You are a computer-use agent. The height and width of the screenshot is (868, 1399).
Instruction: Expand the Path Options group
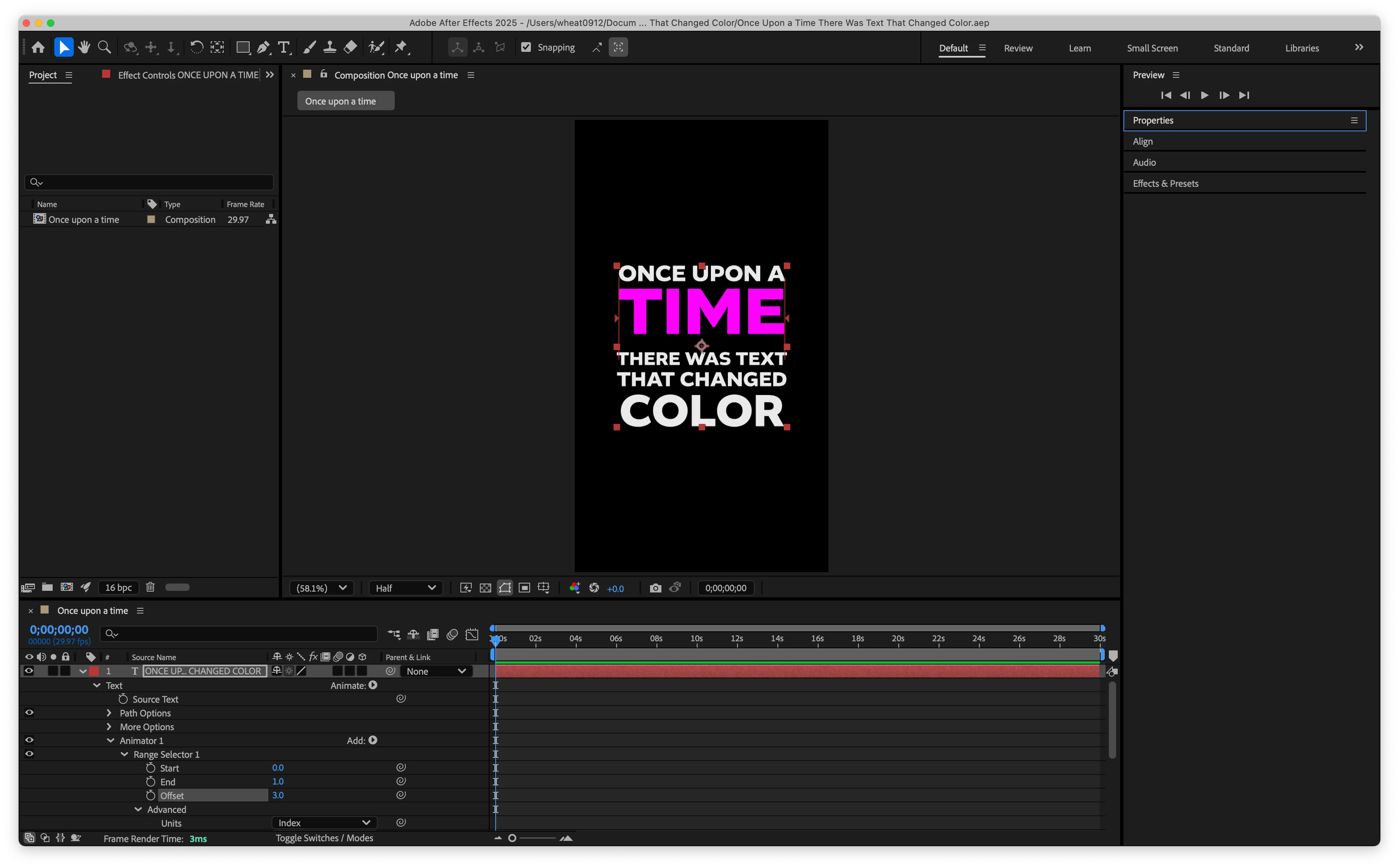(109, 712)
